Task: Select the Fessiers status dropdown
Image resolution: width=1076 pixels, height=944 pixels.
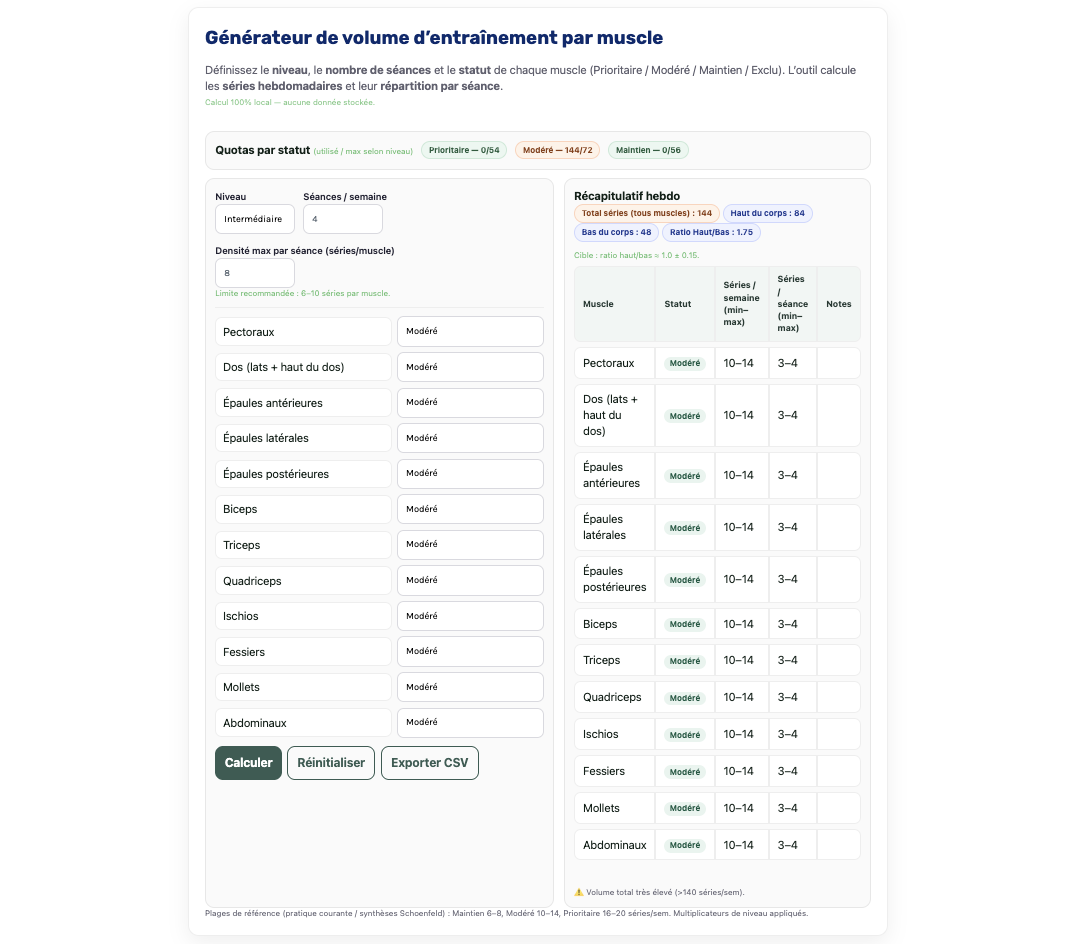Action: (470, 651)
